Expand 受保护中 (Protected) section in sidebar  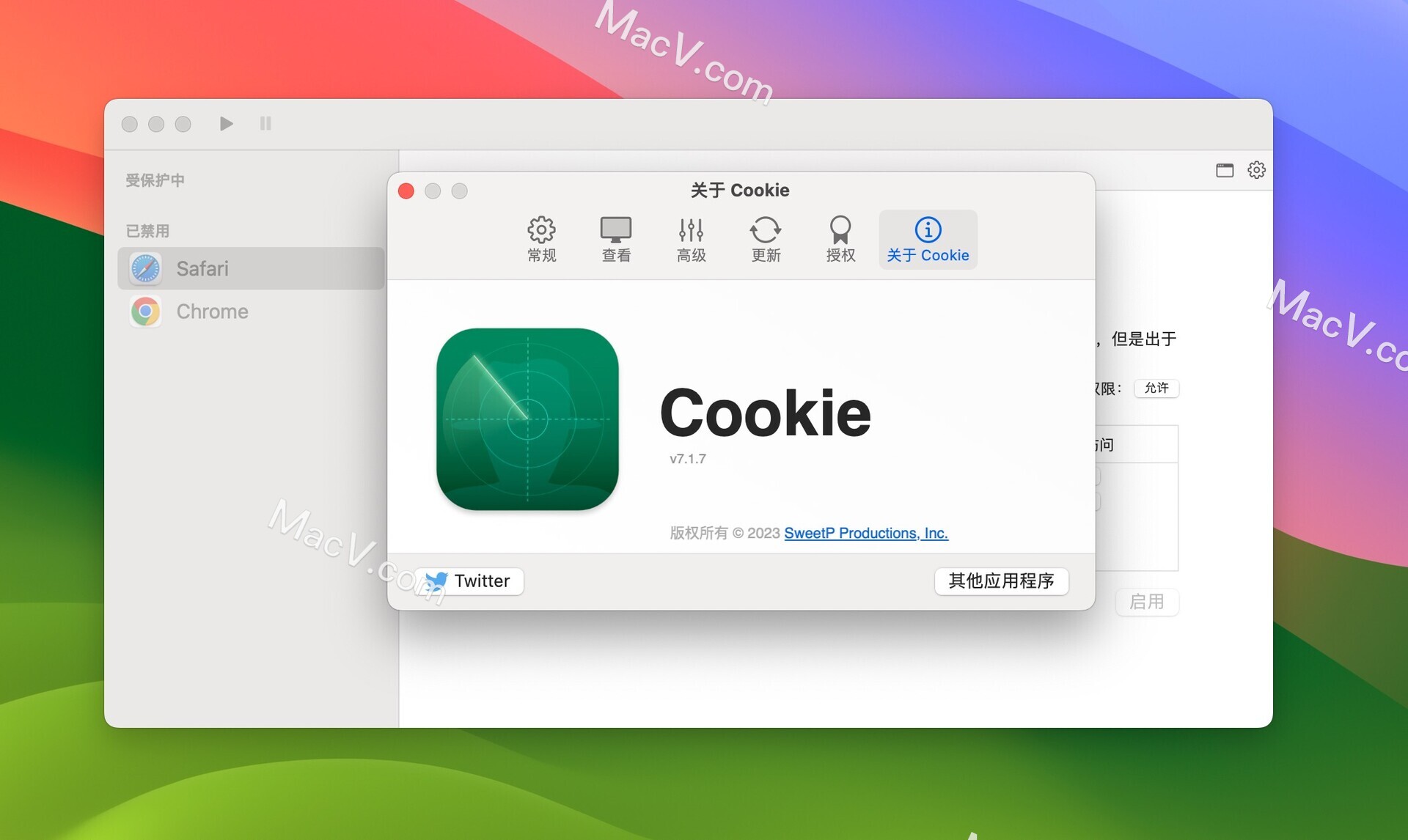pyautogui.click(x=158, y=180)
